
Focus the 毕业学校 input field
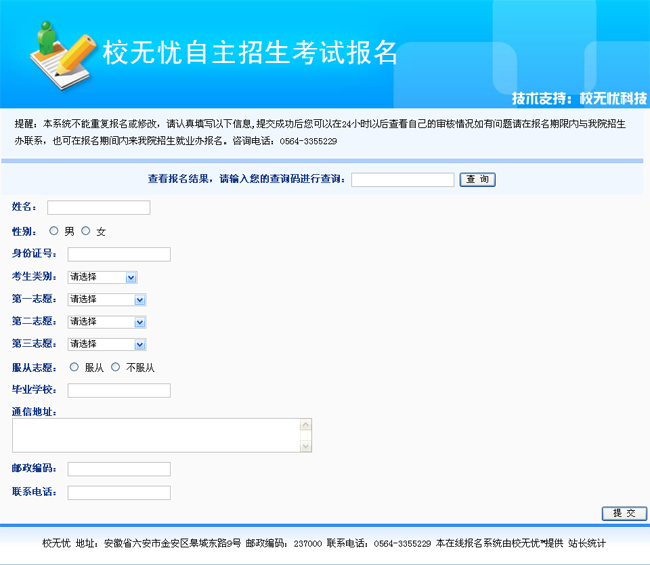tap(119, 390)
